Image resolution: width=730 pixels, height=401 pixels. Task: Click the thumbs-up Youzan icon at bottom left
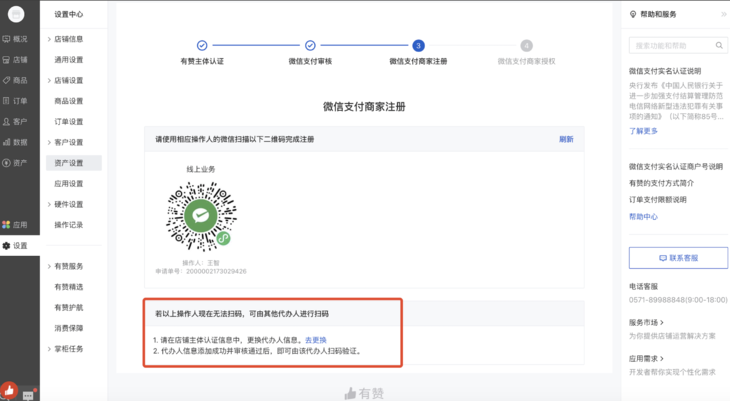click(9, 390)
